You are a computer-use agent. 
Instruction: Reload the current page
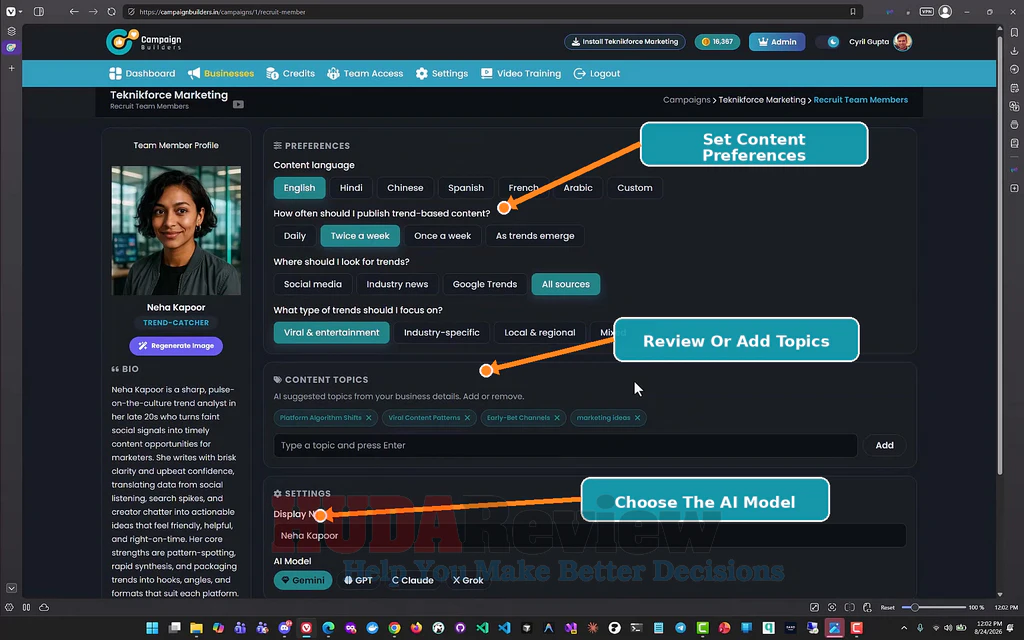point(112,12)
